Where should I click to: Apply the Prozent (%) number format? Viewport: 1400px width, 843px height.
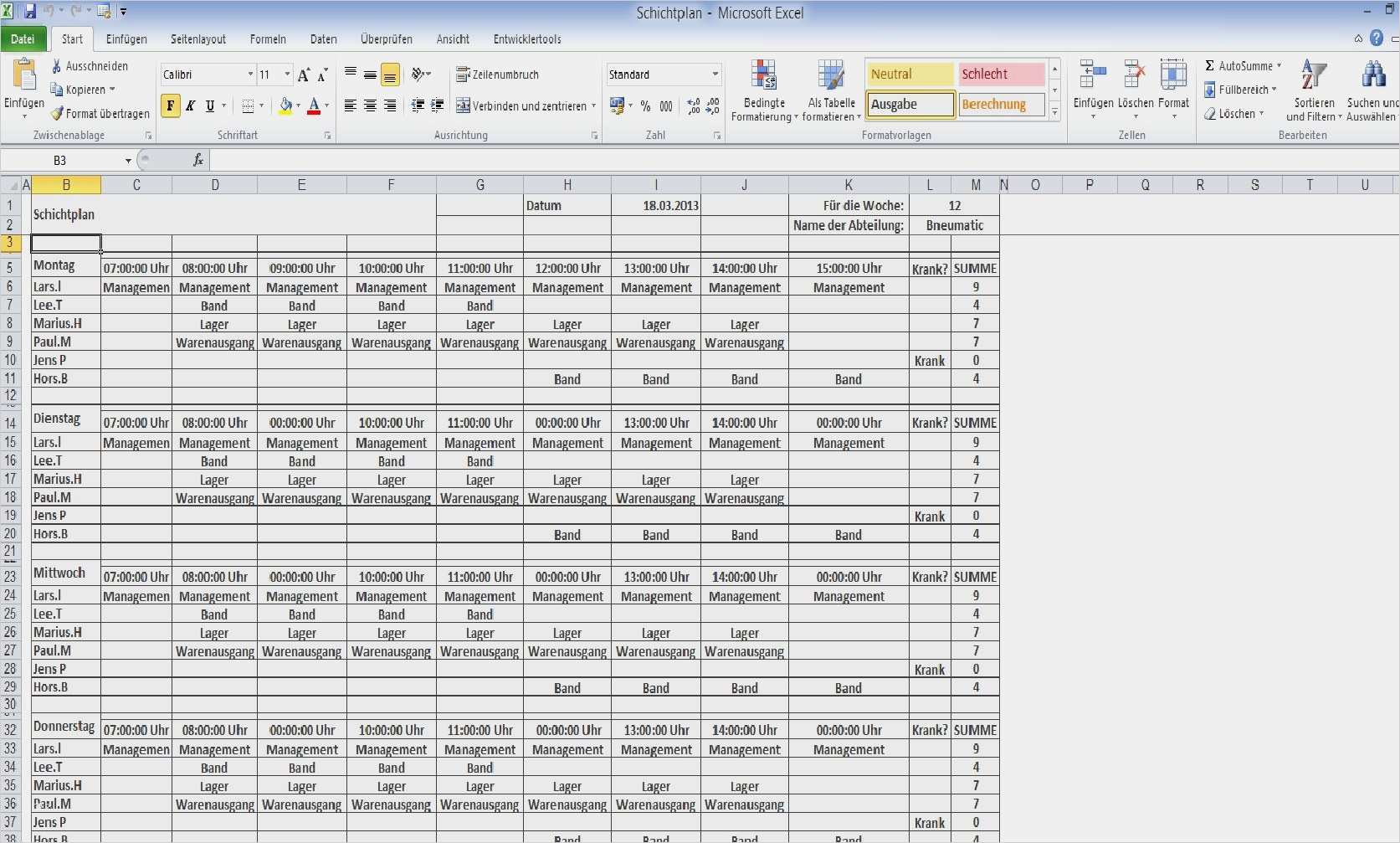(x=645, y=106)
